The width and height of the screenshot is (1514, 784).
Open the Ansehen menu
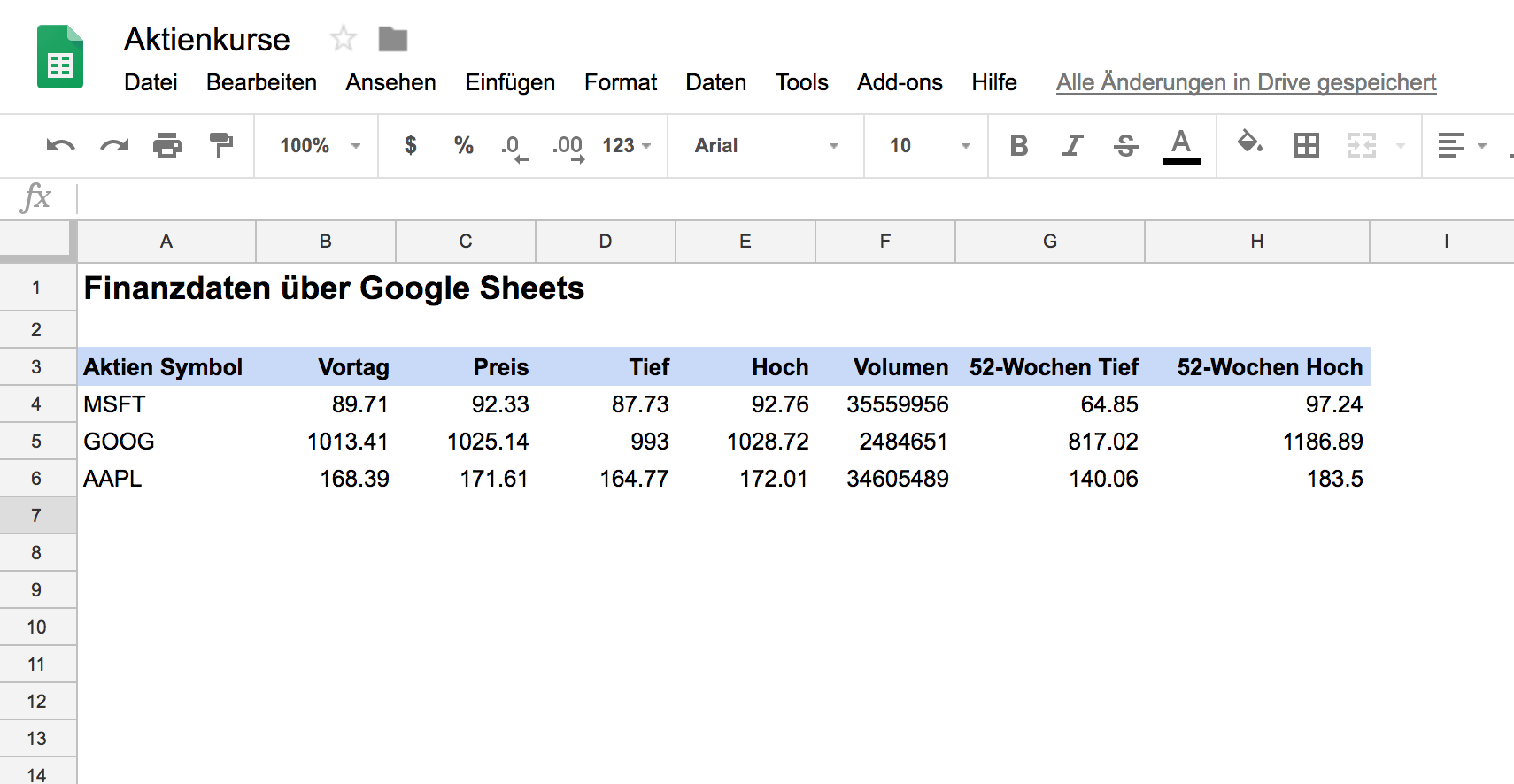tap(390, 82)
